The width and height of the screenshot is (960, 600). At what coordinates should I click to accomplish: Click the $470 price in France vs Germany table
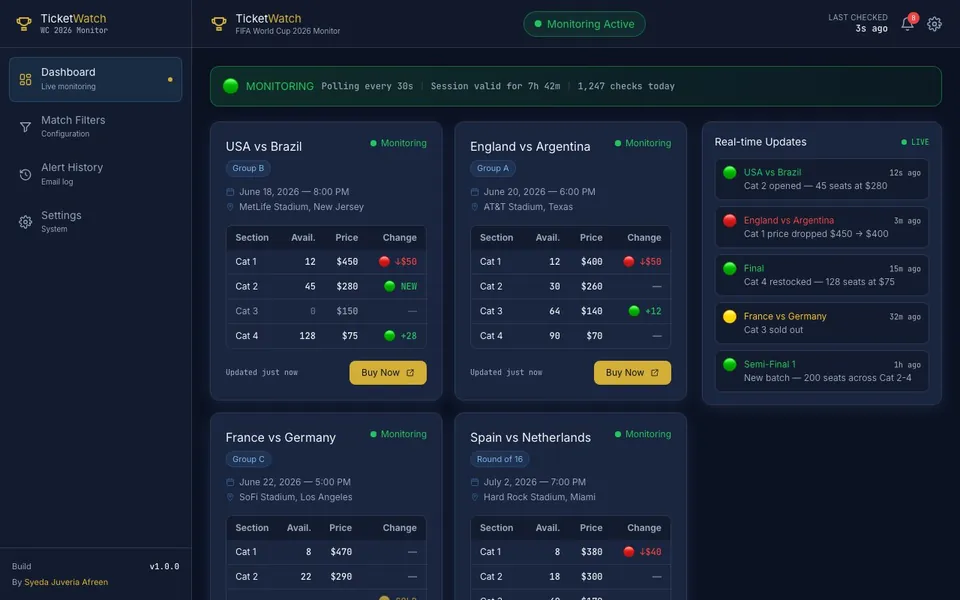(341, 552)
